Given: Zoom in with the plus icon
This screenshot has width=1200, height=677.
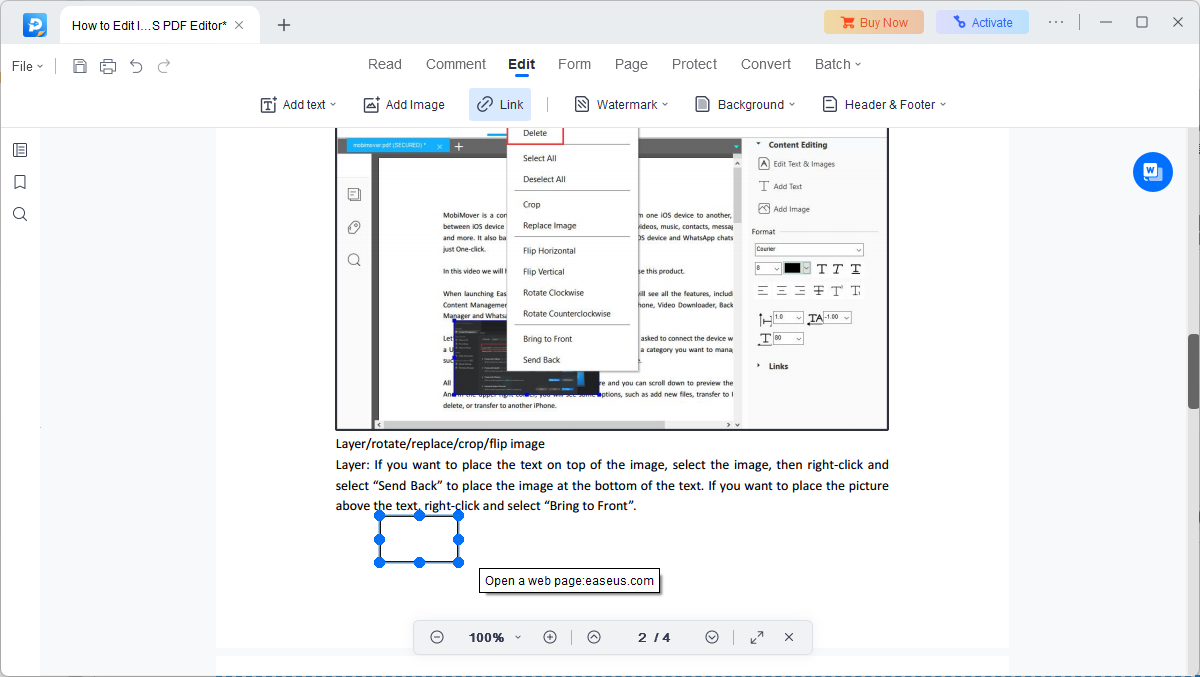Looking at the screenshot, I should pyautogui.click(x=550, y=637).
